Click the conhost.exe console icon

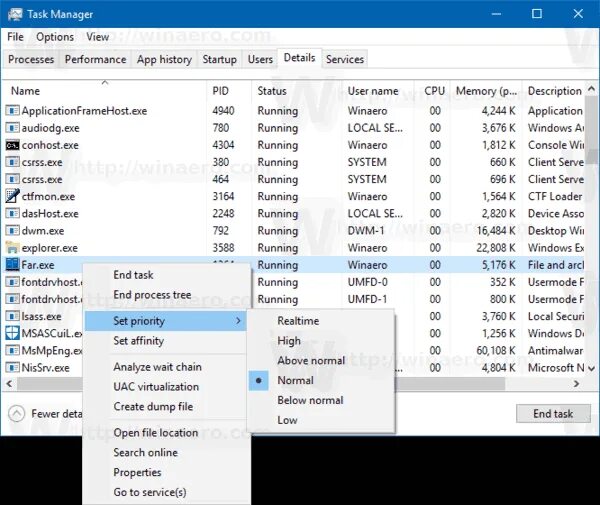click(12, 145)
